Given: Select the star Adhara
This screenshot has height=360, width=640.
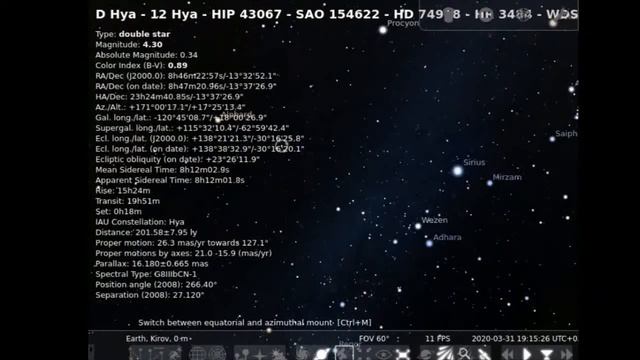Looking at the screenshot, I should 429,243.
